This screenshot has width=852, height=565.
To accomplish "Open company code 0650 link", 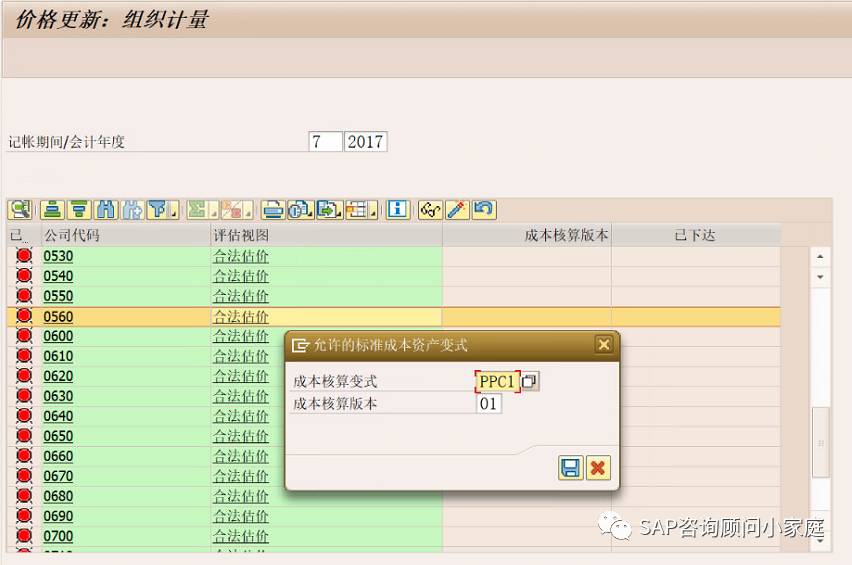I will (58, 436).
